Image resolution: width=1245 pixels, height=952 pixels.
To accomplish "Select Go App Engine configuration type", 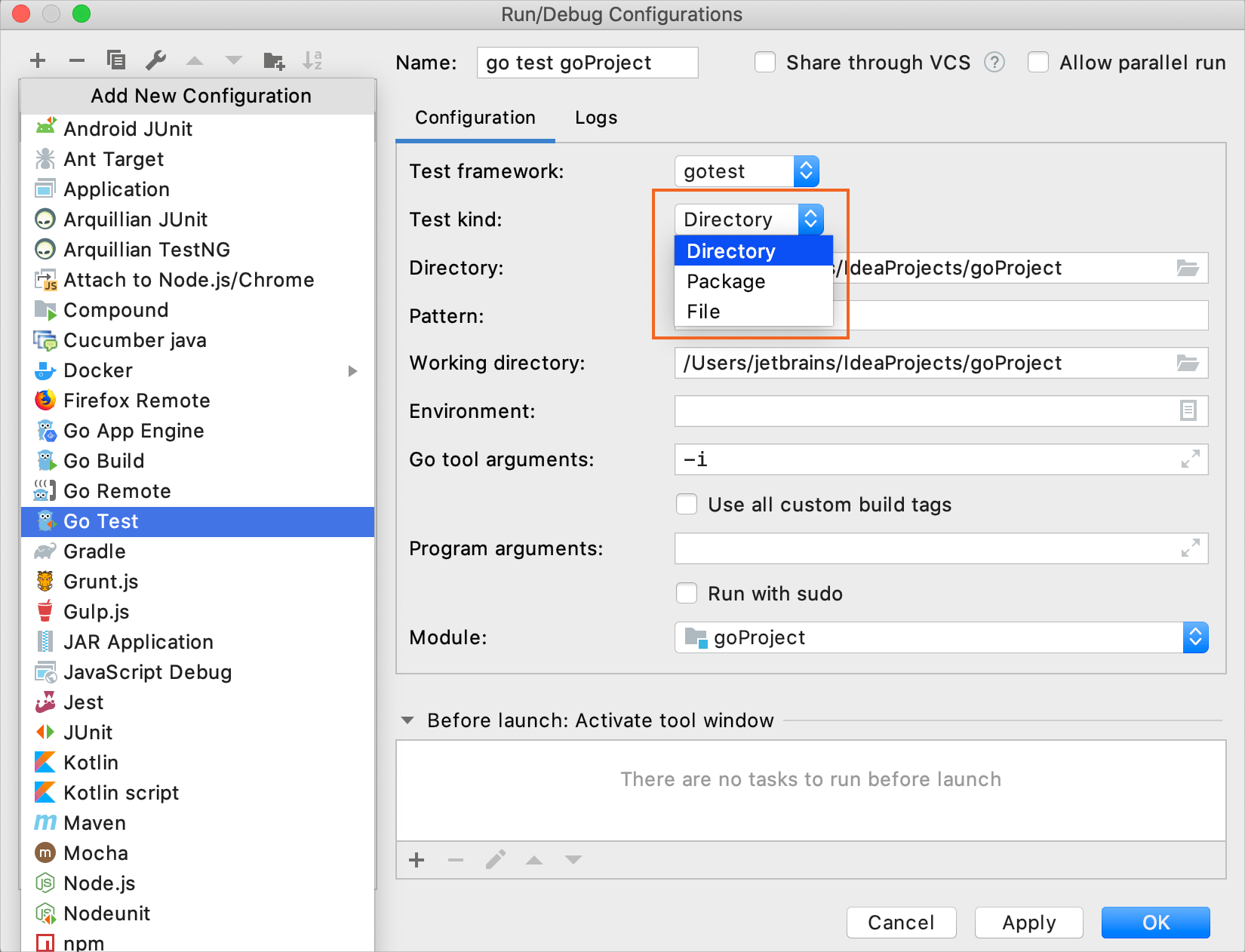I will pos(198,431).
